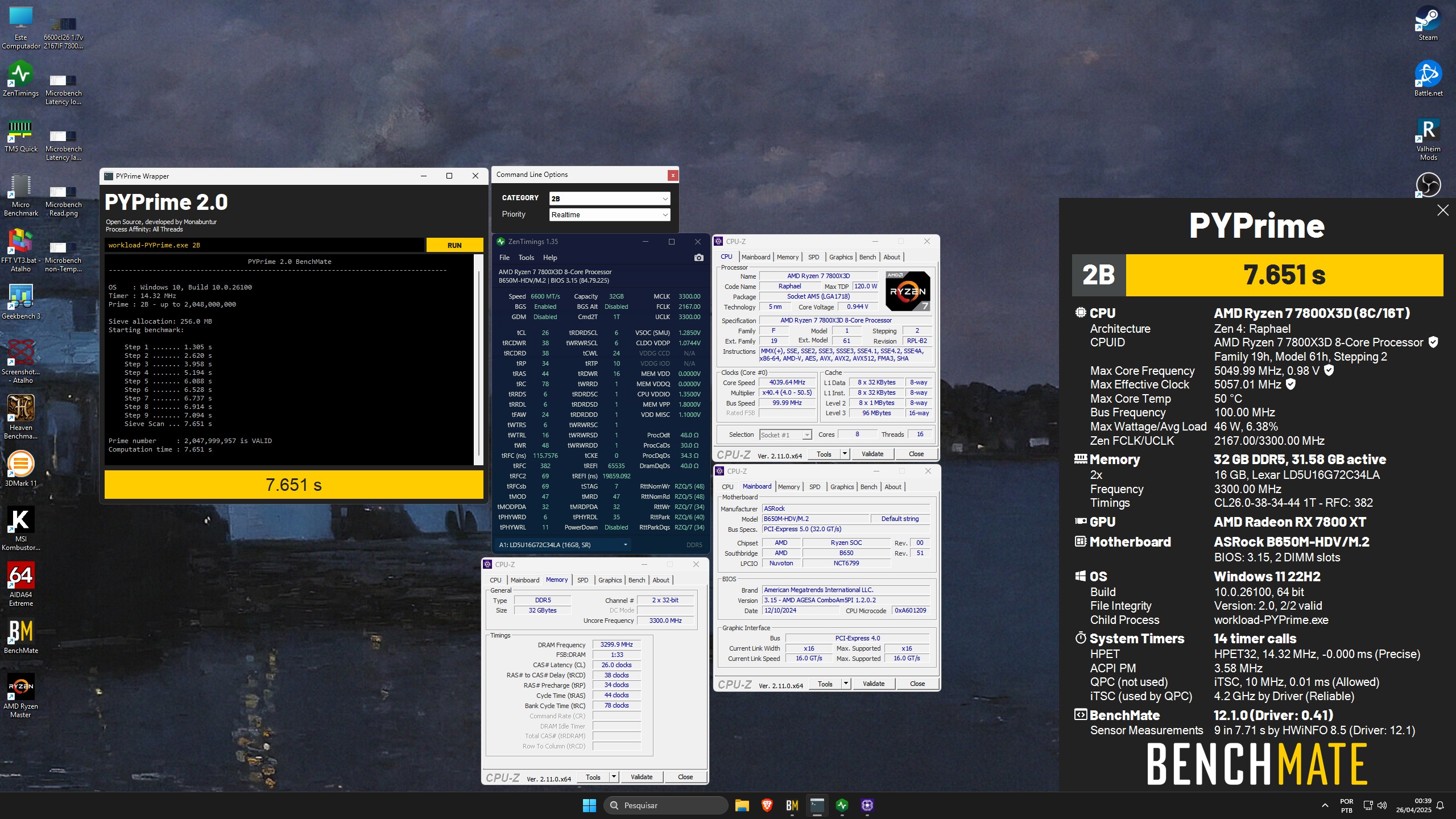
Task: Open FFT VT3.bat Atalho desktop icon
Action: point(21,251)
